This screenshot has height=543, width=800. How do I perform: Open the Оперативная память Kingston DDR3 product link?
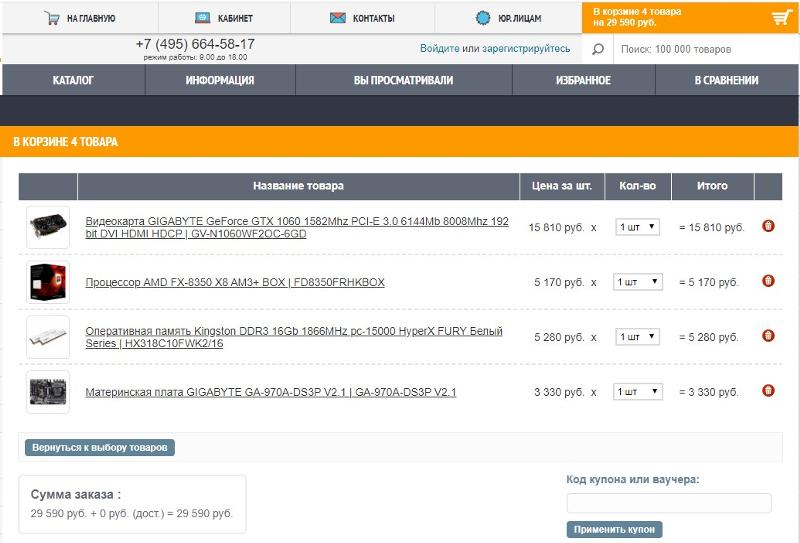point(294,337)
